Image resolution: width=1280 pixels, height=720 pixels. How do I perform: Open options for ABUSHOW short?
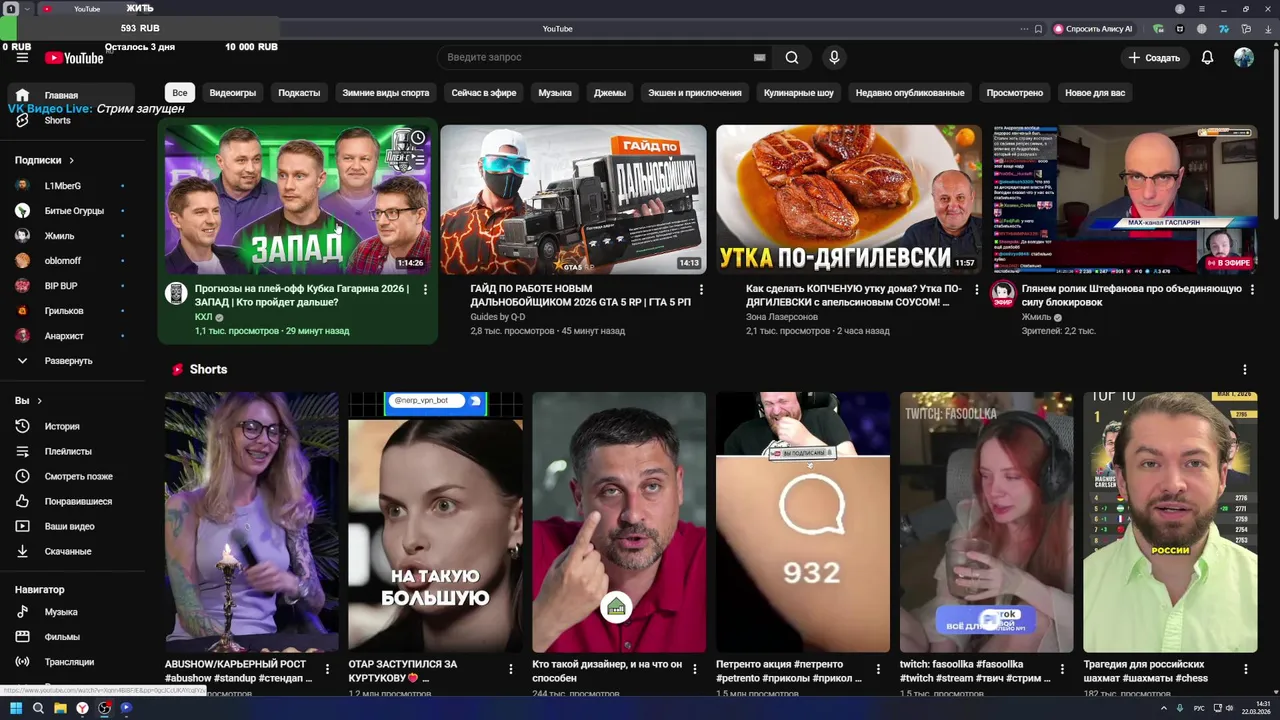pos(327,669)
